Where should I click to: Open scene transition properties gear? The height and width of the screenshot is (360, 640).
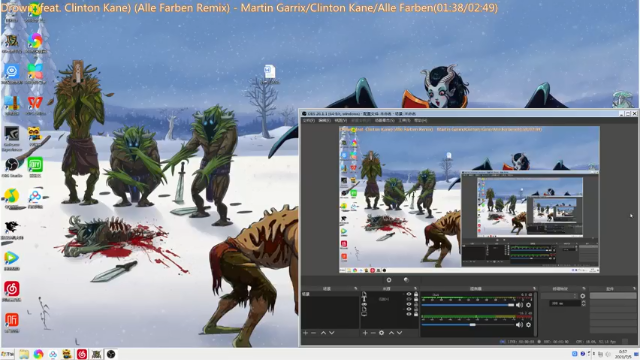[x=582, y=296]
